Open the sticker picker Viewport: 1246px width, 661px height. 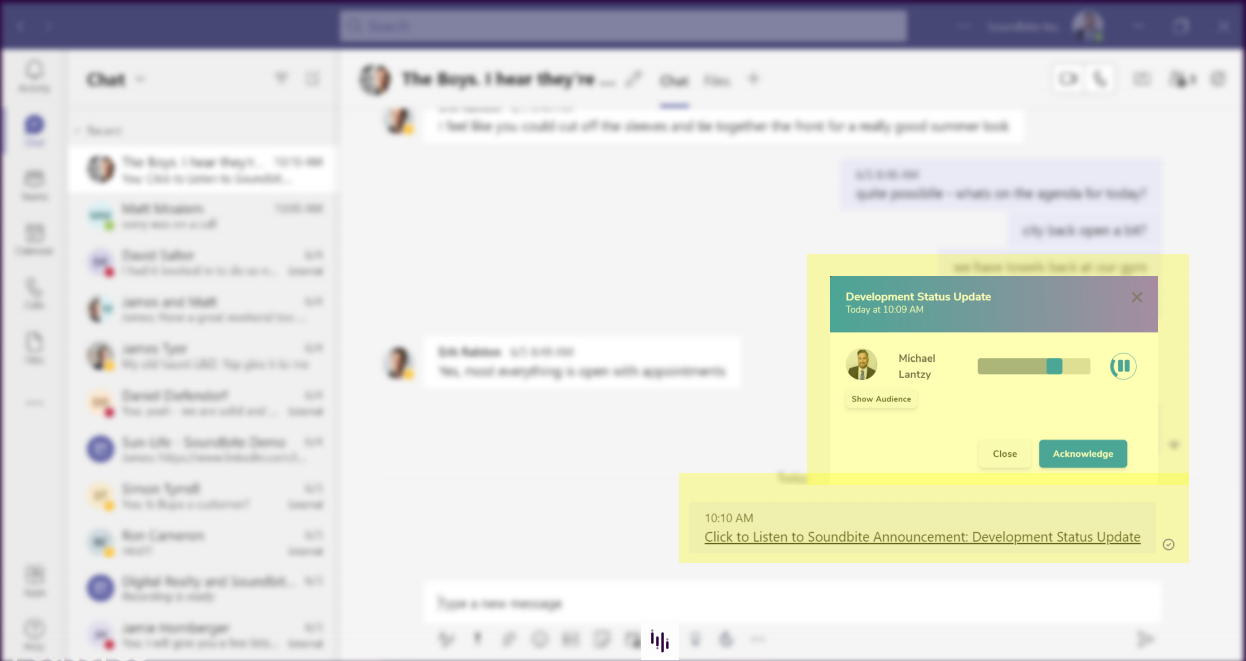pos(602,639)
